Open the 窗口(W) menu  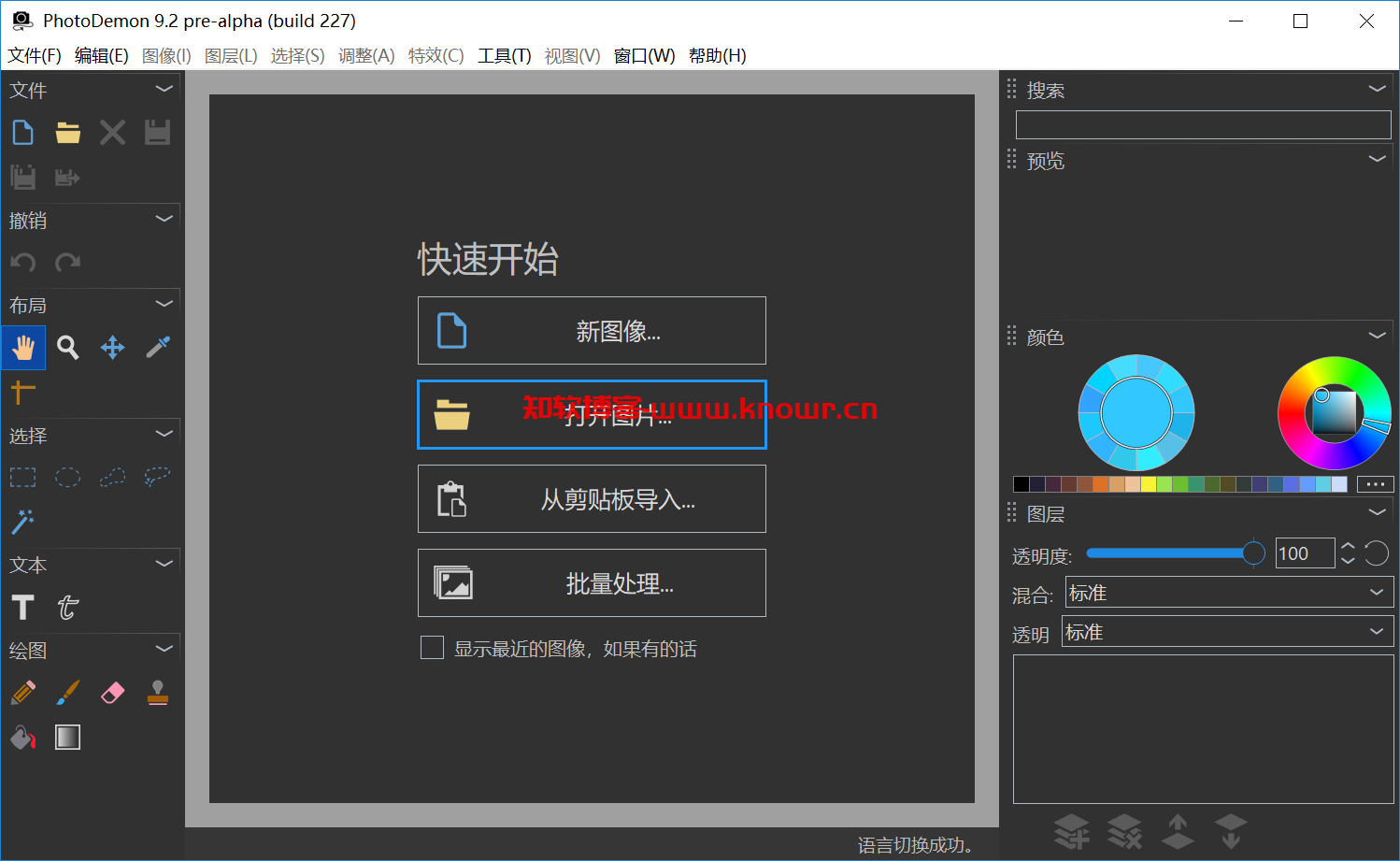coord(645,56)
